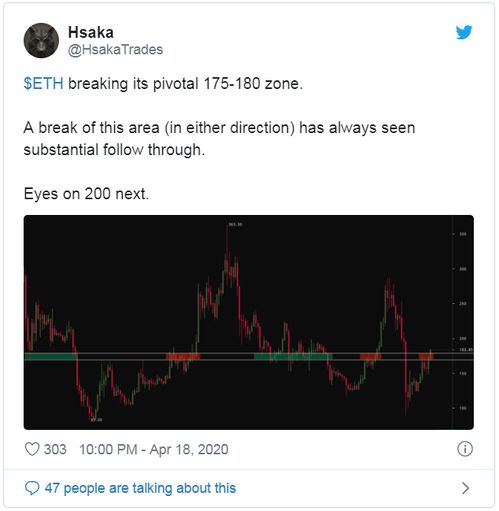The image size is (499, 511).
Task: Like the tweet with heart icon
Action: pyautogui.click(x=32, y=449)
